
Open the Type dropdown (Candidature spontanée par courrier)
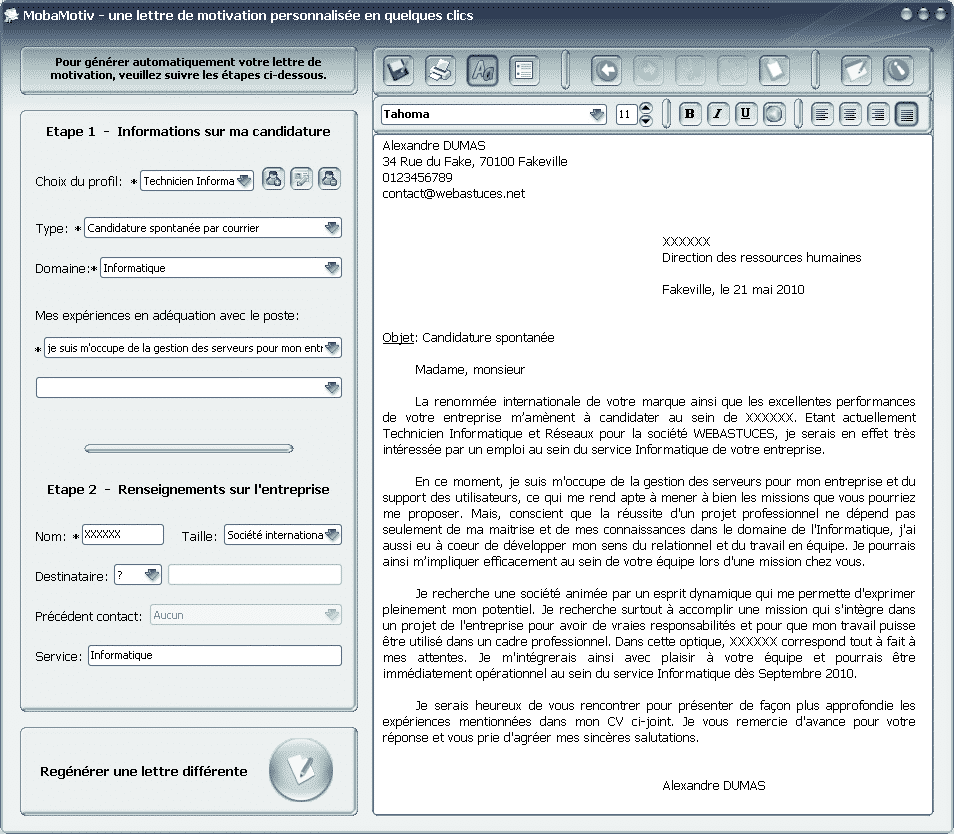pos(212,228)
